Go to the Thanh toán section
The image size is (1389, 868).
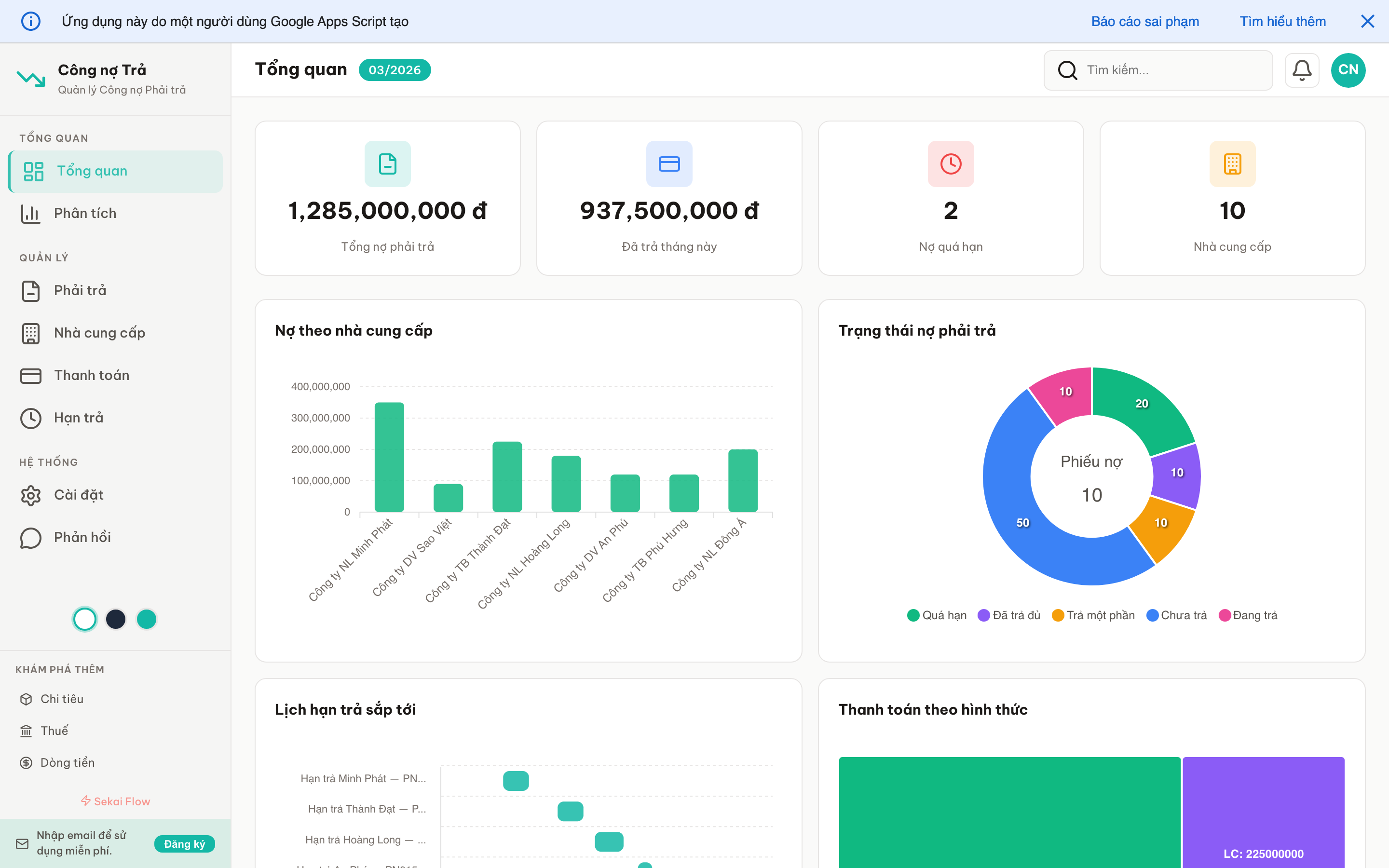[91, 376]
